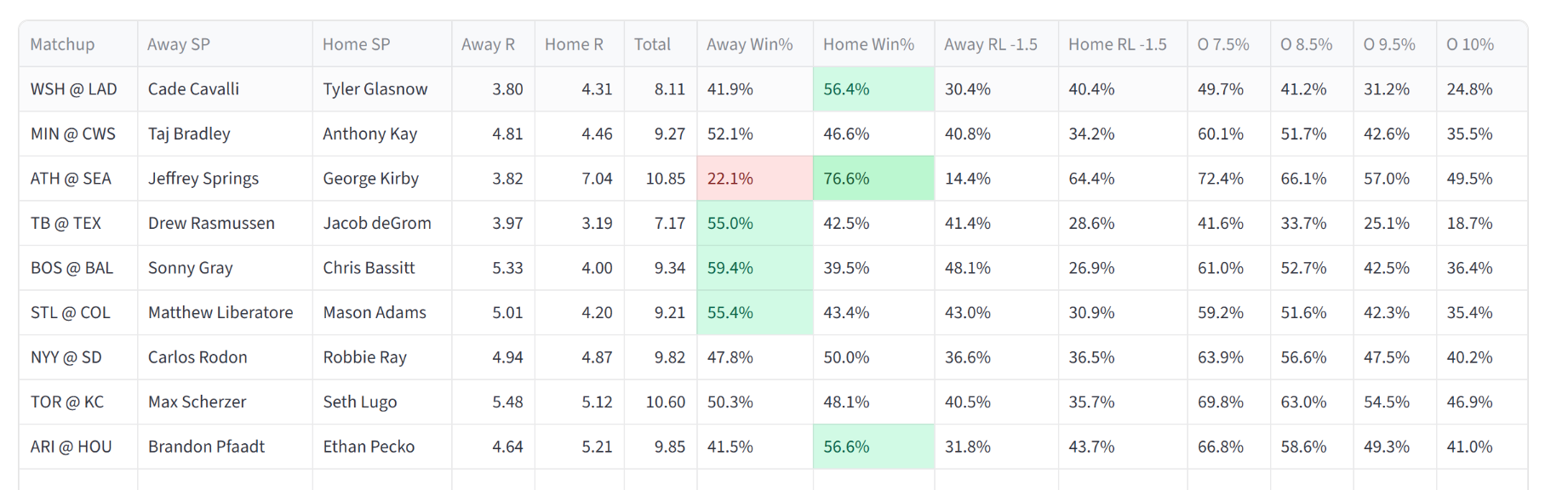The image size is (1568, 490).
Task: Select the Jacob deGrom cell
Action: pyautogui.click(x=382, y=223)
